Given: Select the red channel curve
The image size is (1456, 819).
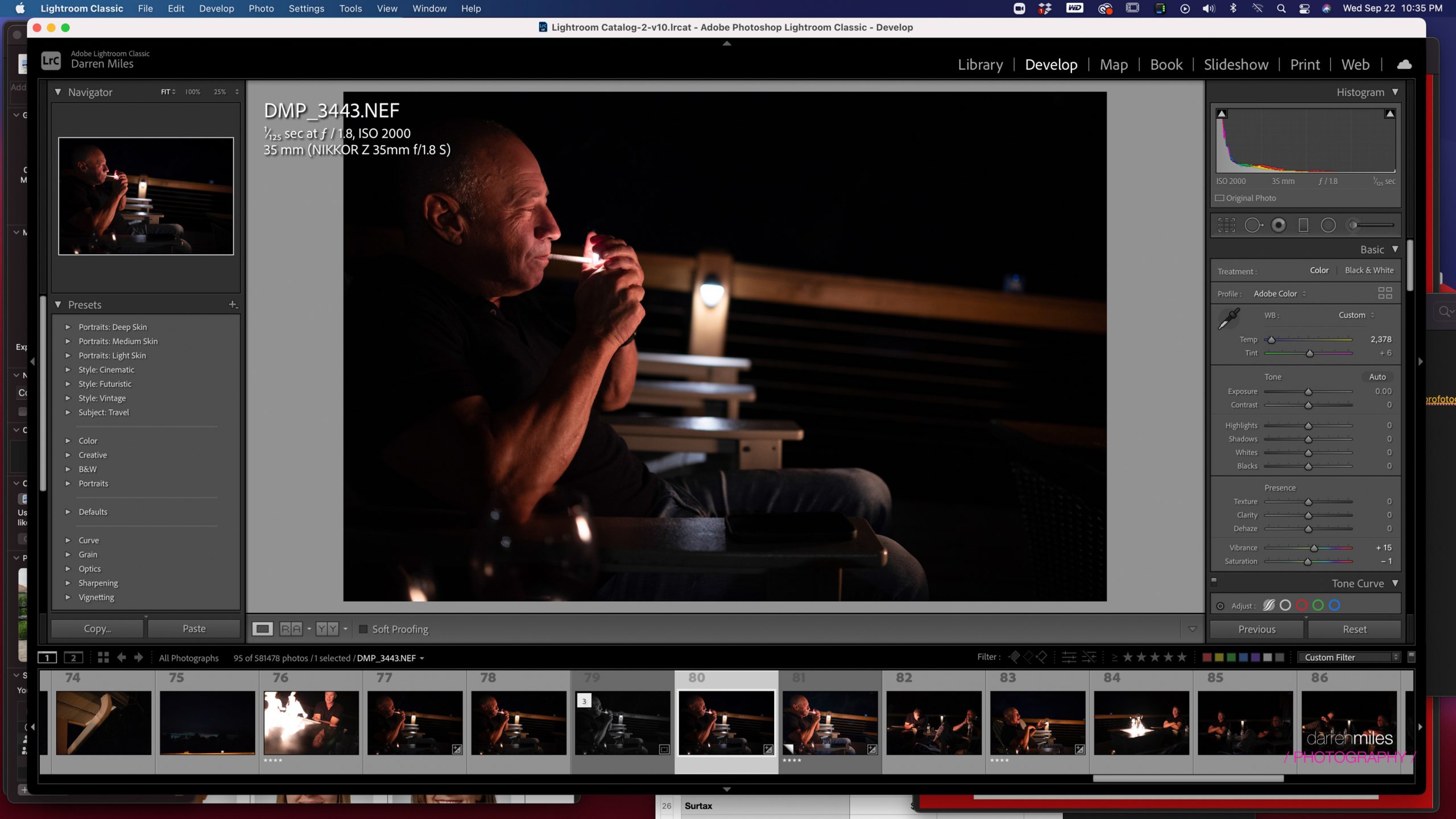Looking at the screenshot, I should point(1301,605).
